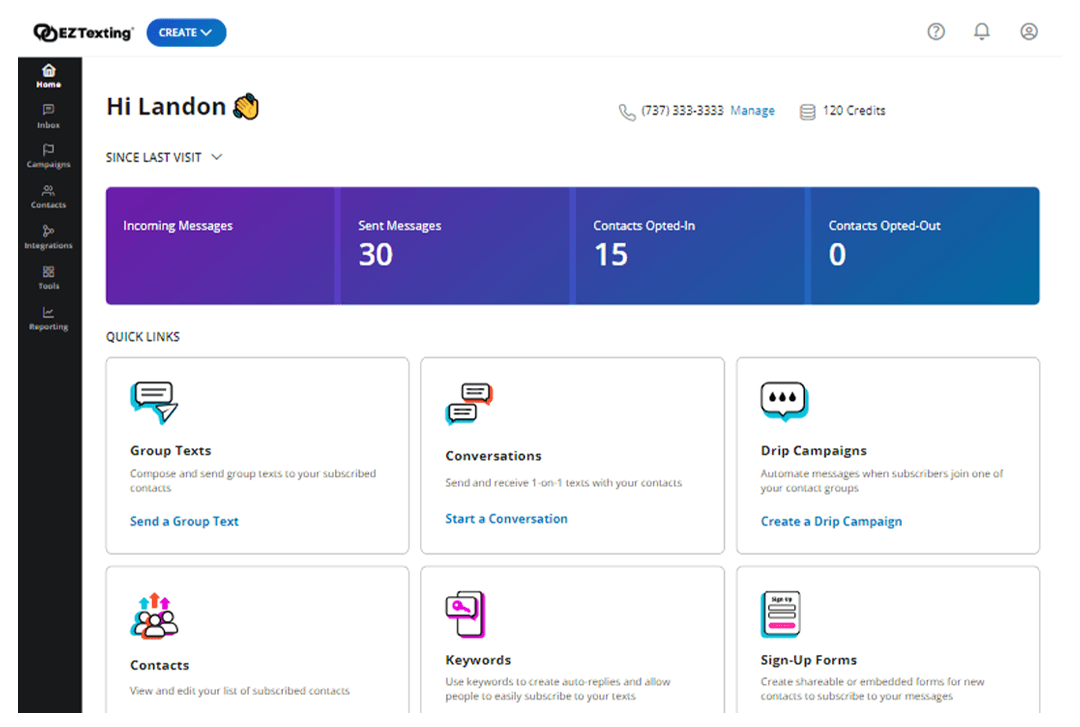This screenshot has height=727, width=1080.
Task: Click the notifications bell icon
Action: 982,32
